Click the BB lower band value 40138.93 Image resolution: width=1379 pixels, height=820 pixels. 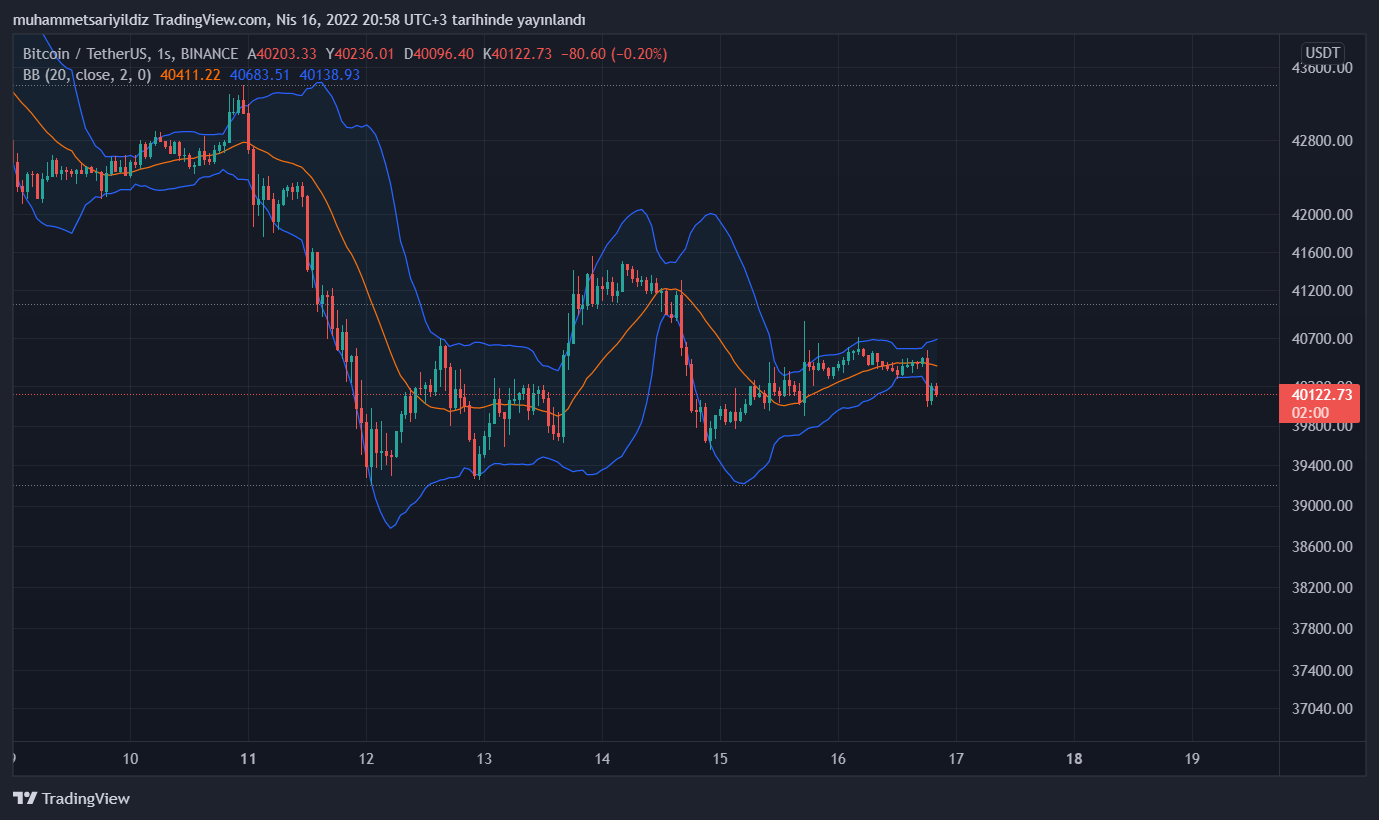[x=330, y=74]
